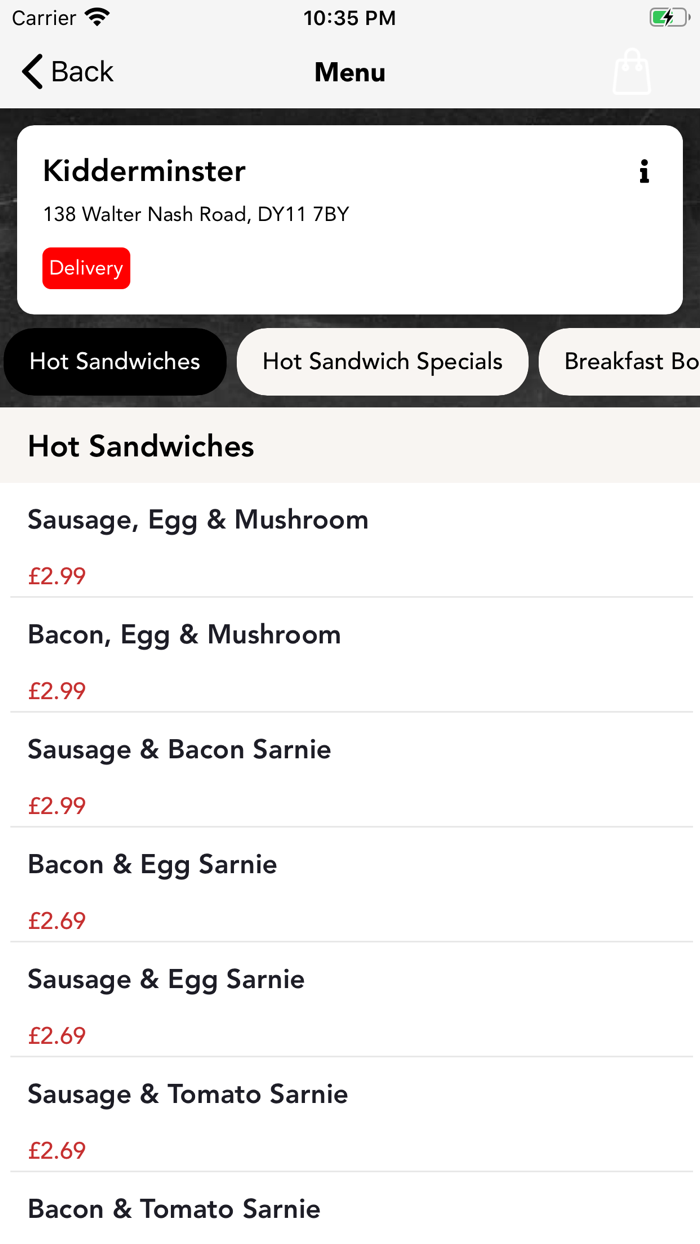700x1244 pixels.
Task: Tap the back chevron arrow
Action: [33, 72]
